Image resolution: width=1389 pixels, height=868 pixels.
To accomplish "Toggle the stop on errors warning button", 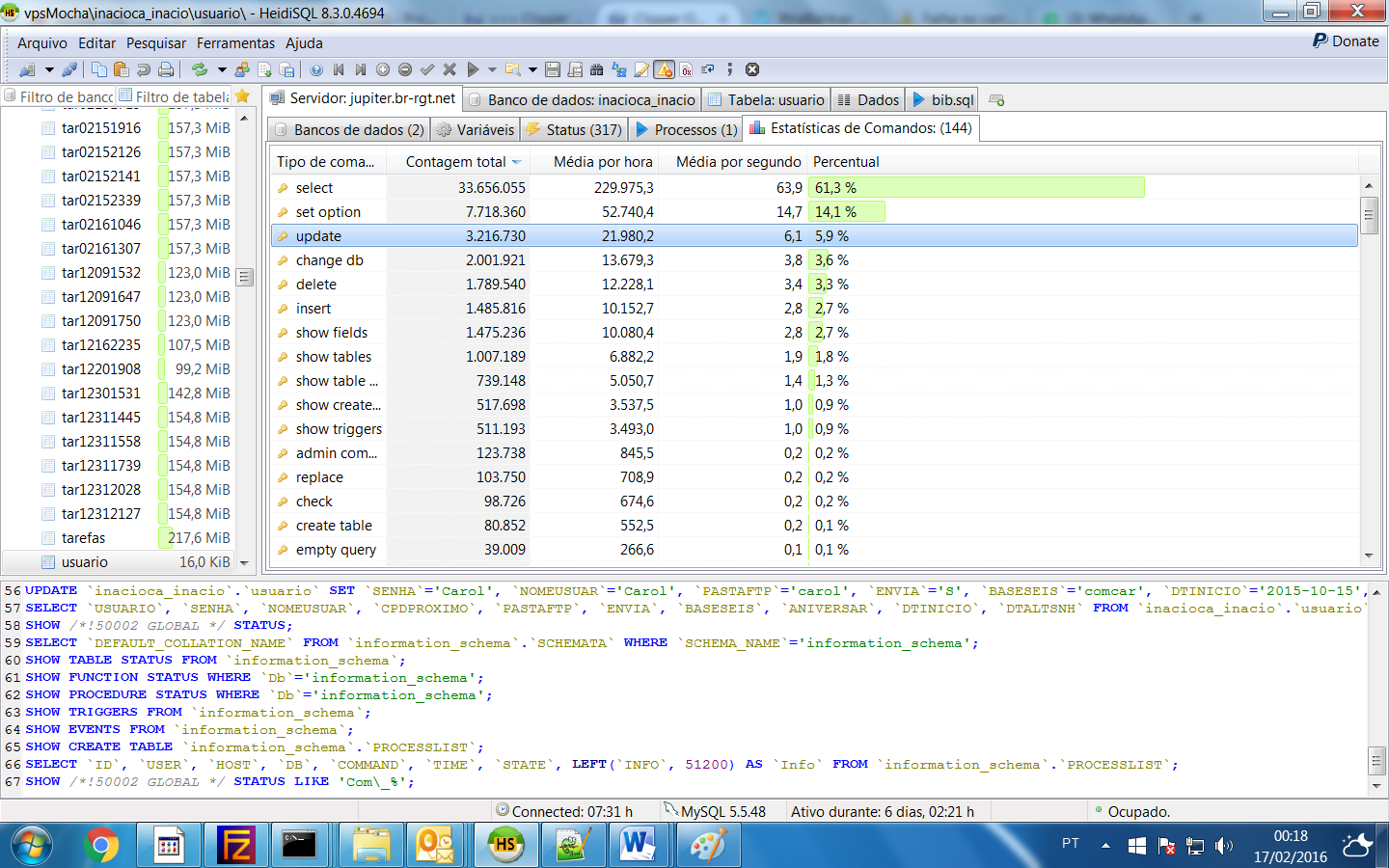I will [664, 69].
